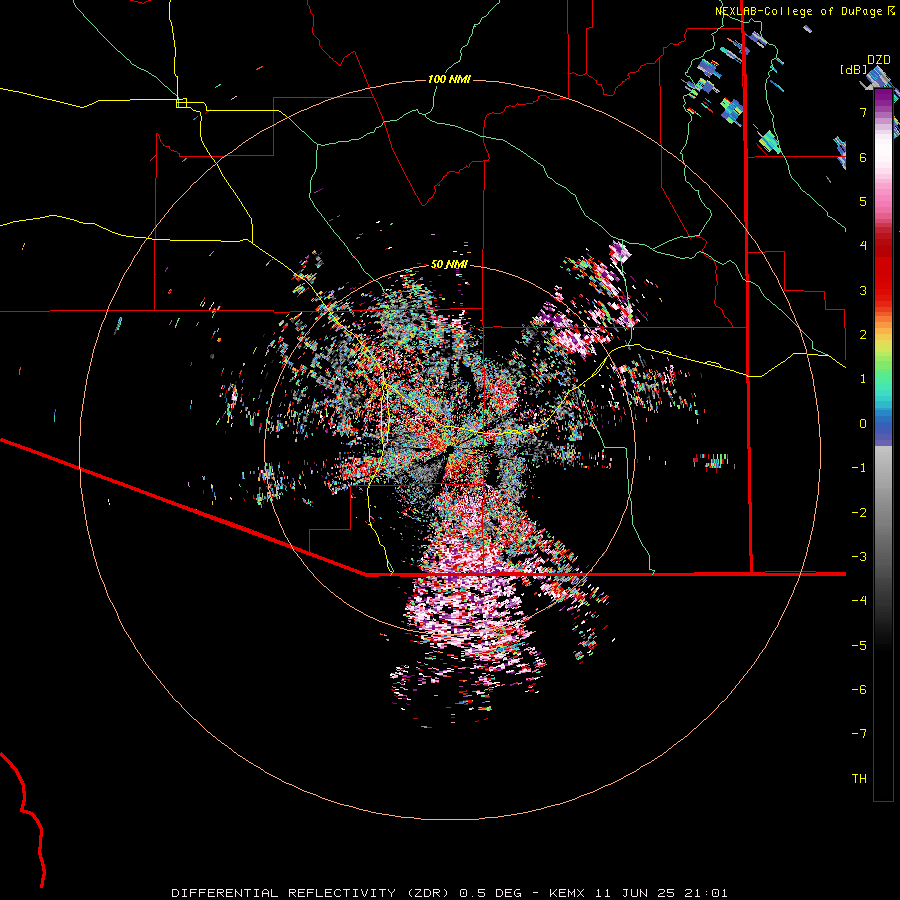Viewport: 900px width, 900px height.
Task: Click the DZD legend title
Action: click(x=878, y=60)
